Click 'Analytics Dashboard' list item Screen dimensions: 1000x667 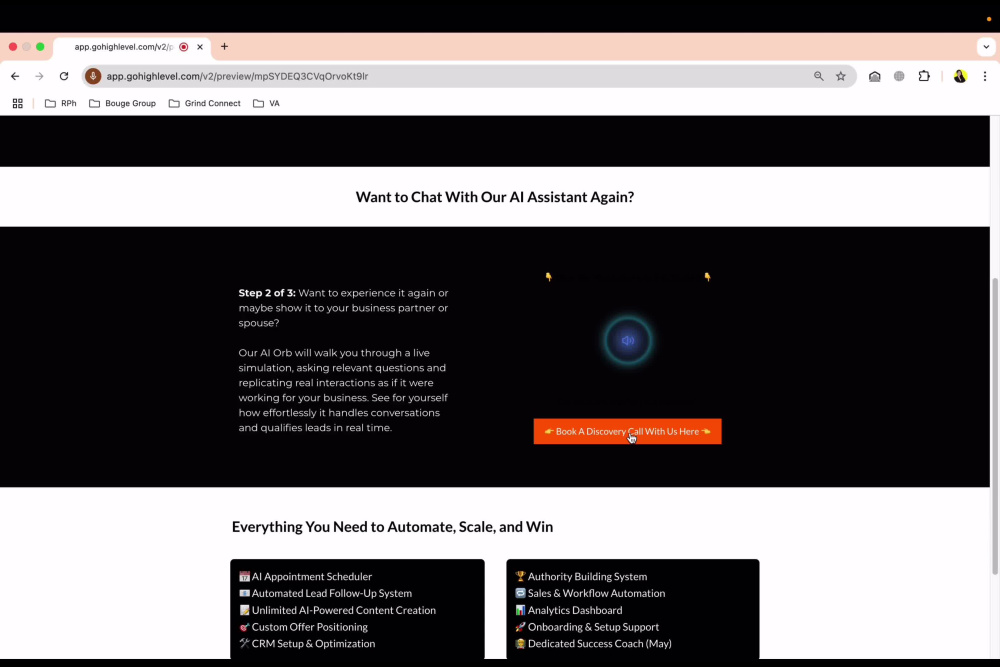[x=569, y=610]
